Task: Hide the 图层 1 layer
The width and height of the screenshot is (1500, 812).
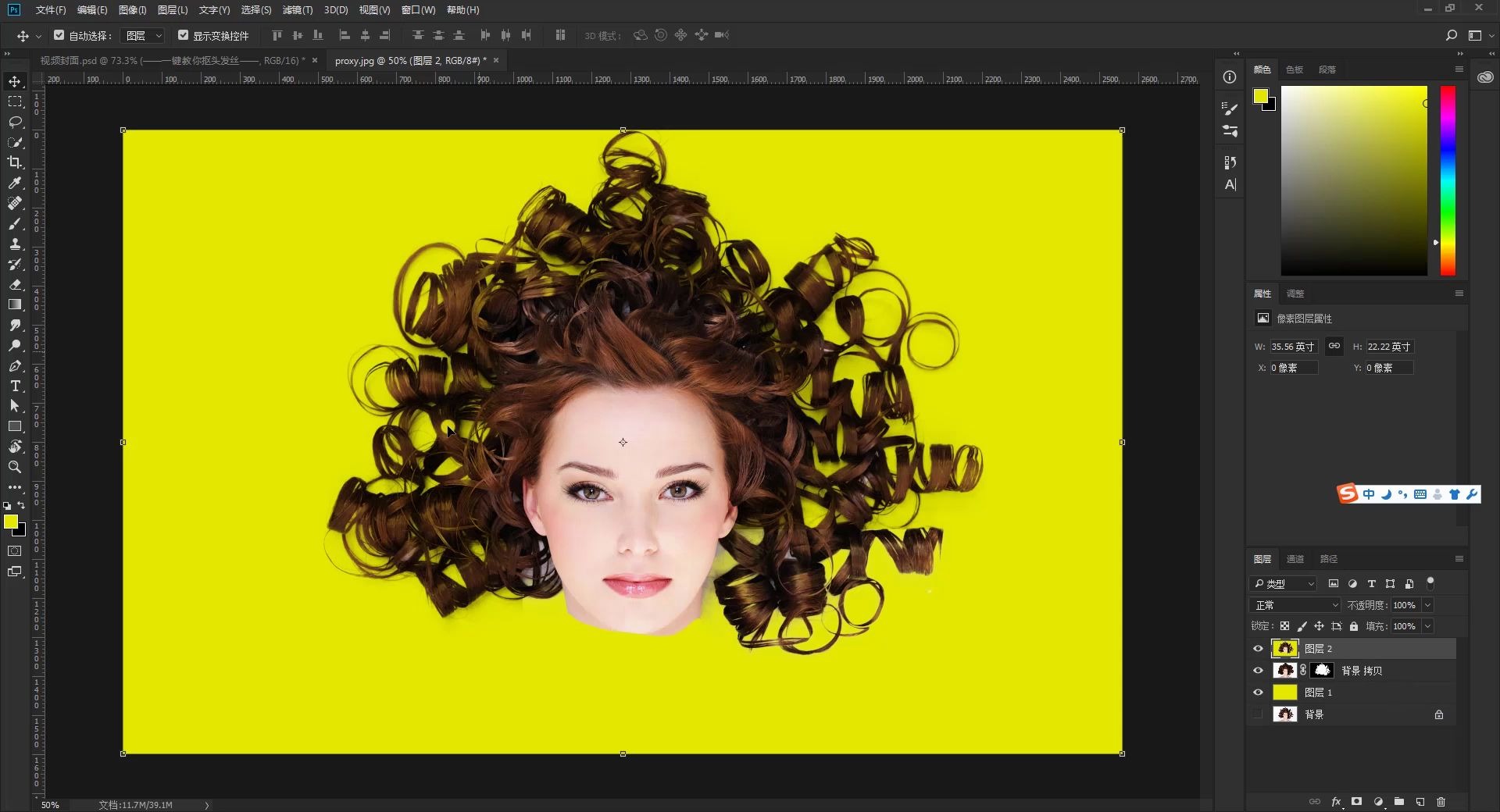Action: click(x=1258, y=693)
